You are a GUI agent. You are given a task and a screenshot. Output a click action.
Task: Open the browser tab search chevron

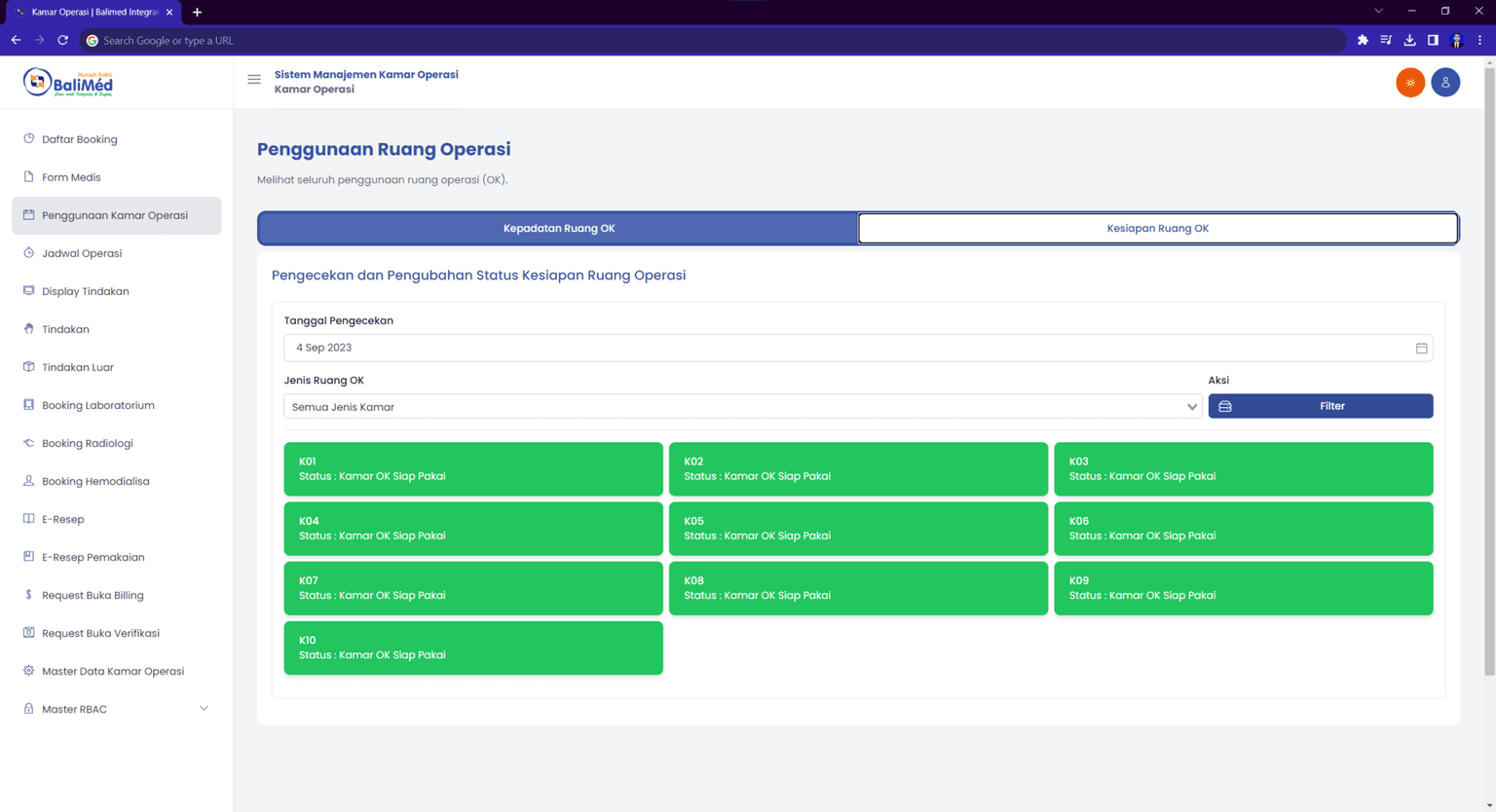click(1378, 12)
